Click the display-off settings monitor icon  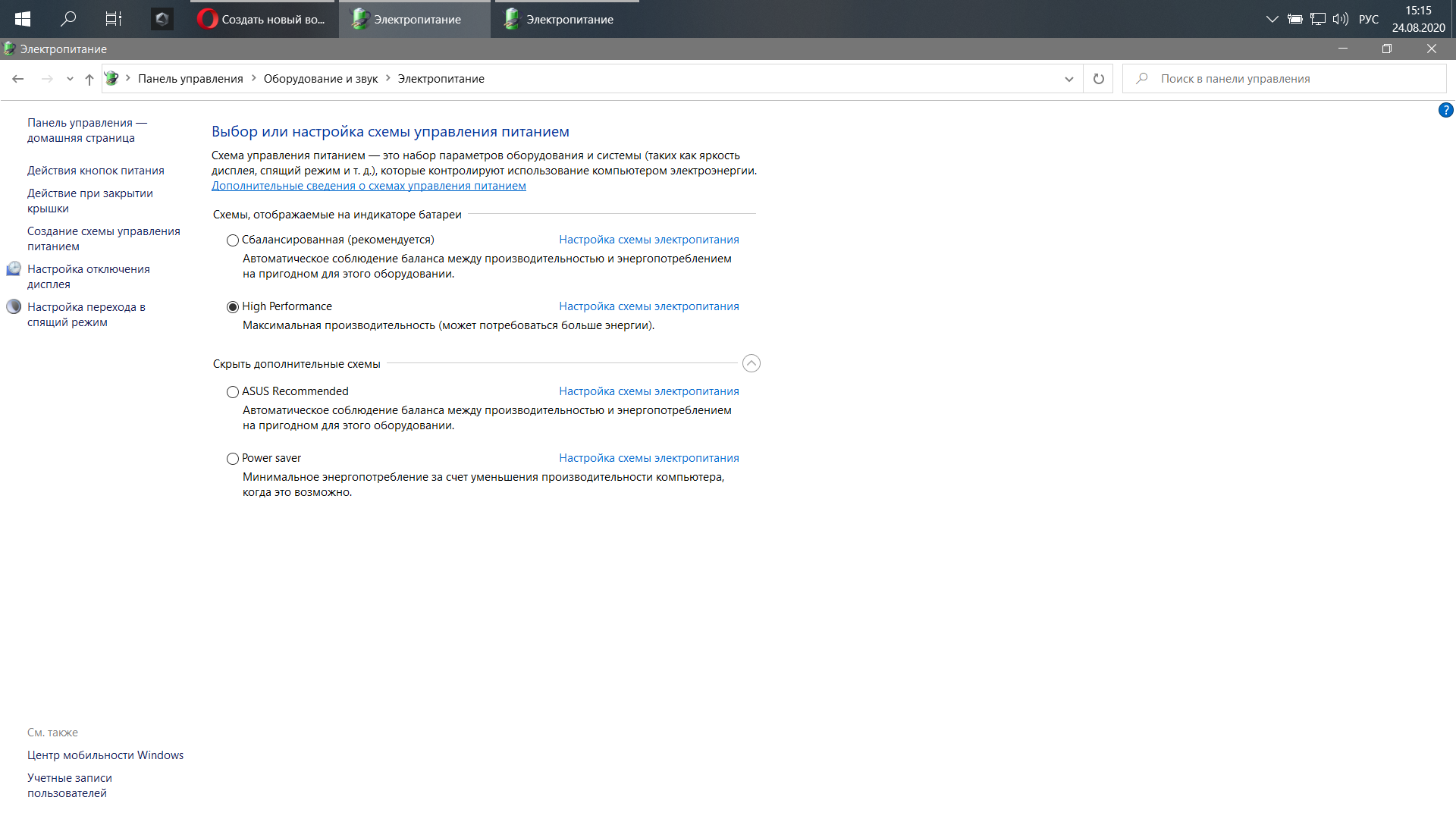[x=14, y=268]
